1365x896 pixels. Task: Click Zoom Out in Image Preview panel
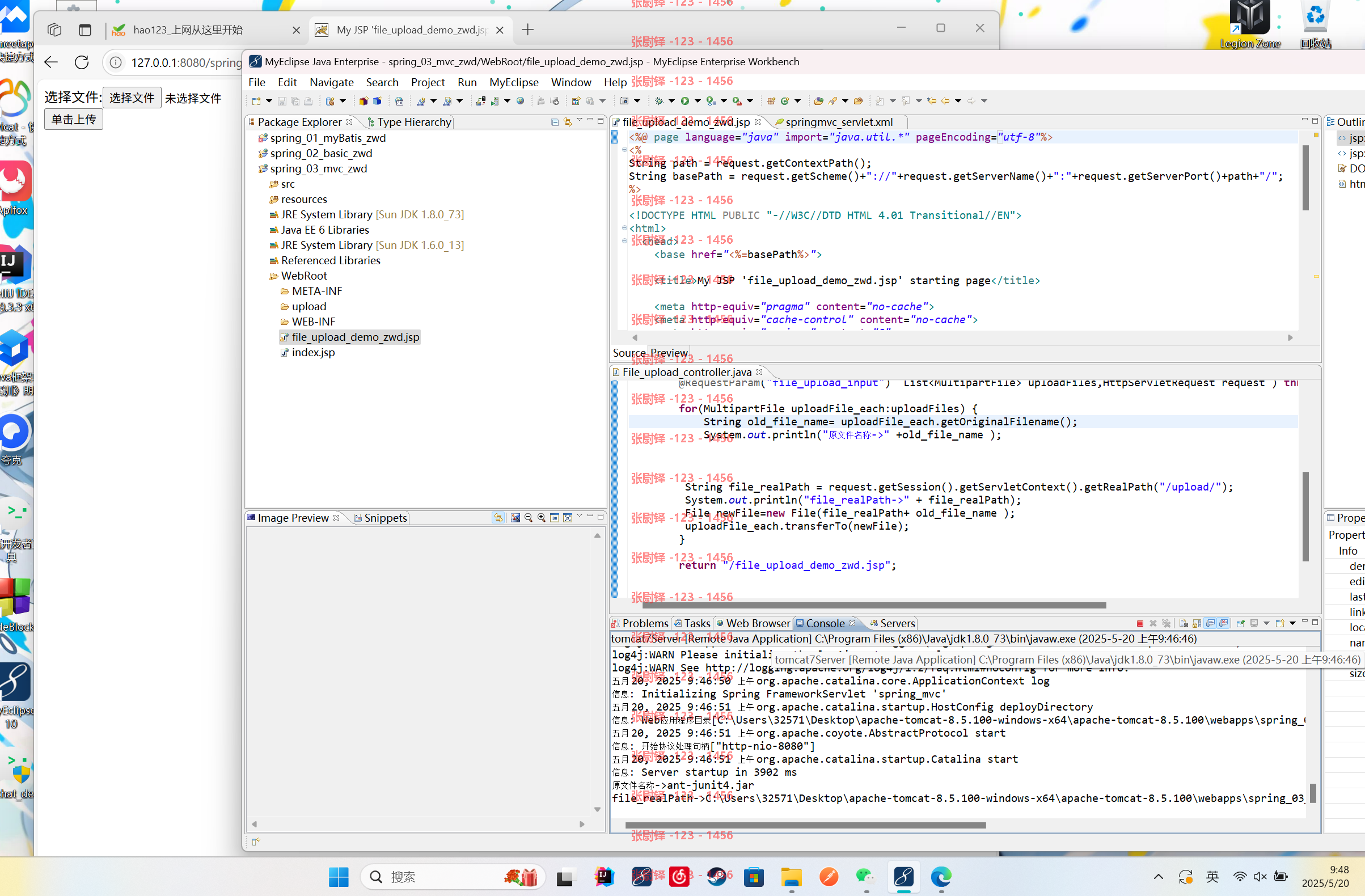coord(528,518)
